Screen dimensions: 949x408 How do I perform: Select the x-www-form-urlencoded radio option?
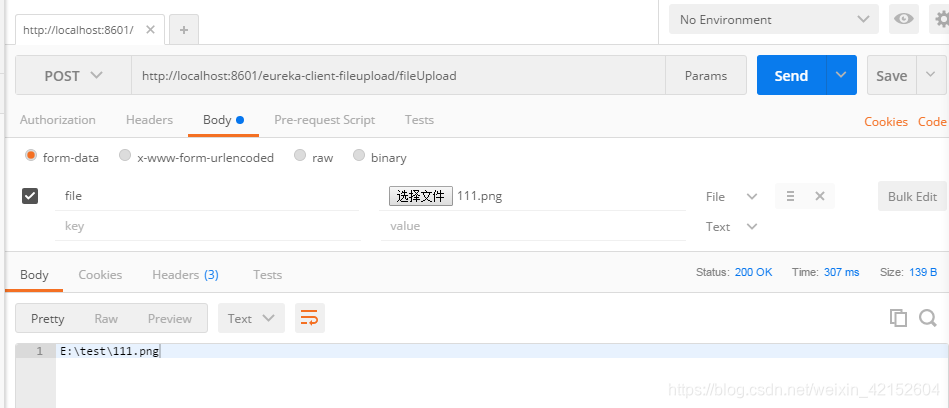(x=125, y=156)
